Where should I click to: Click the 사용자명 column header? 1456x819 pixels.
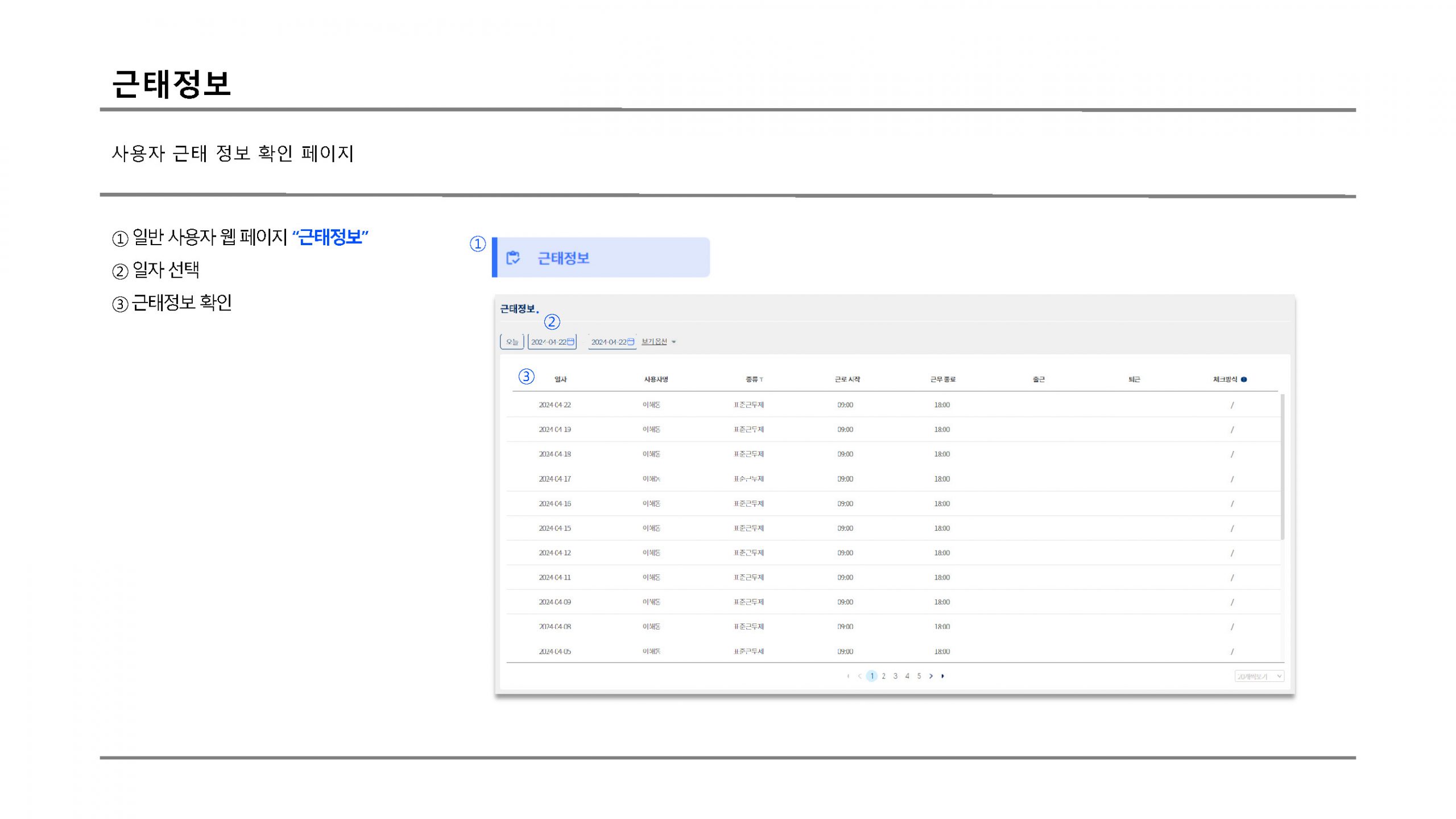[656, 379]
